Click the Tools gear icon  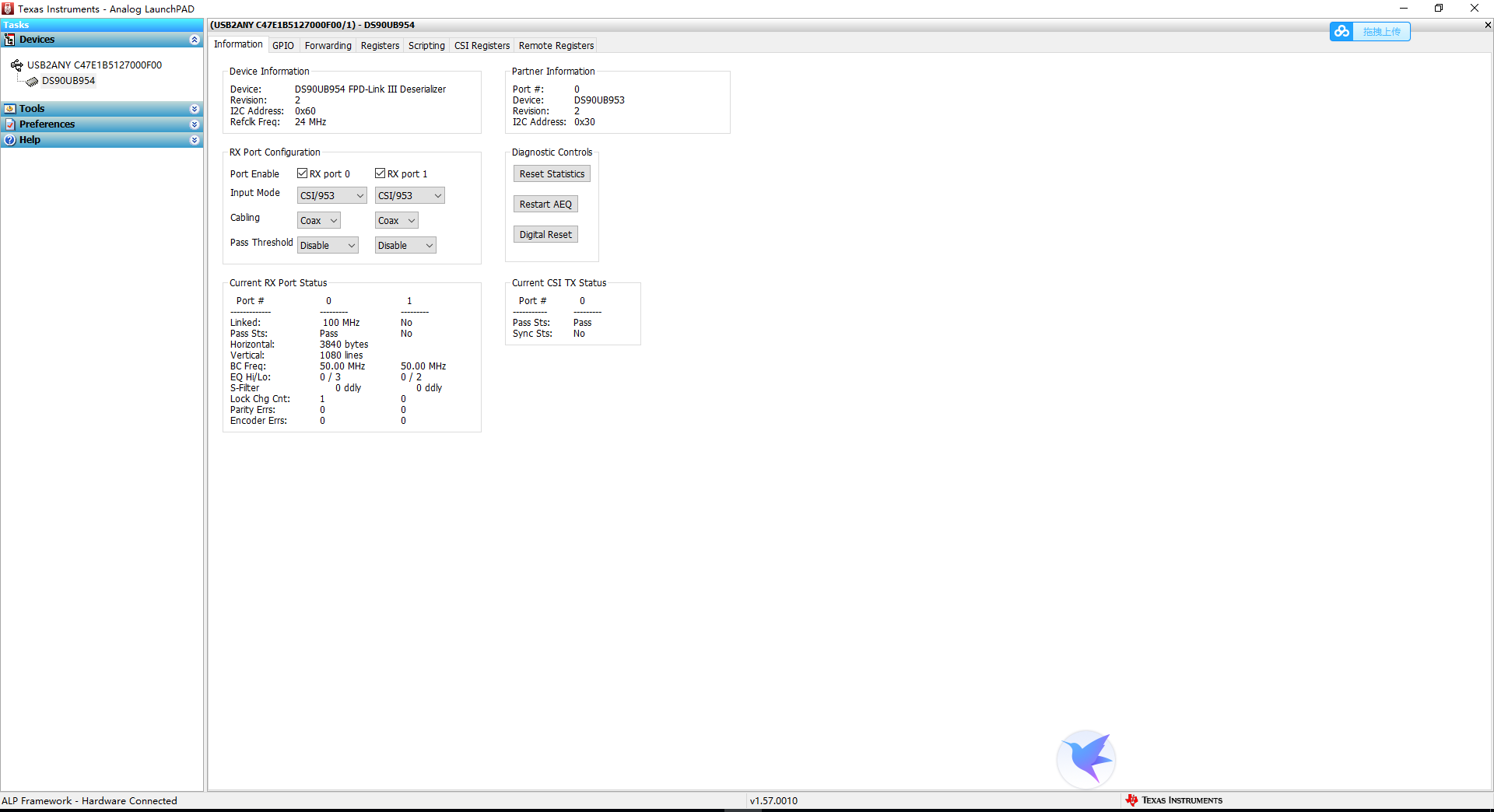(11, 108)
